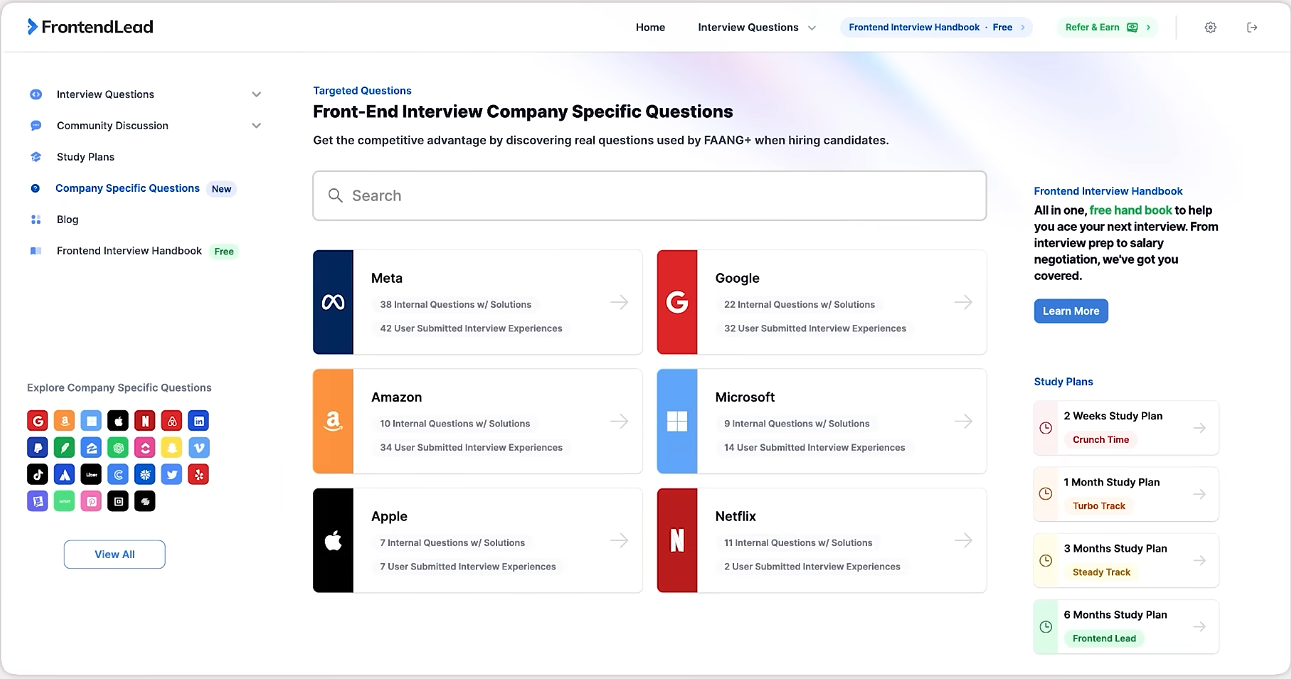This screenshot has height=679, width=1291.
Task: Select the Pinterest company icon
Action: 91,501
